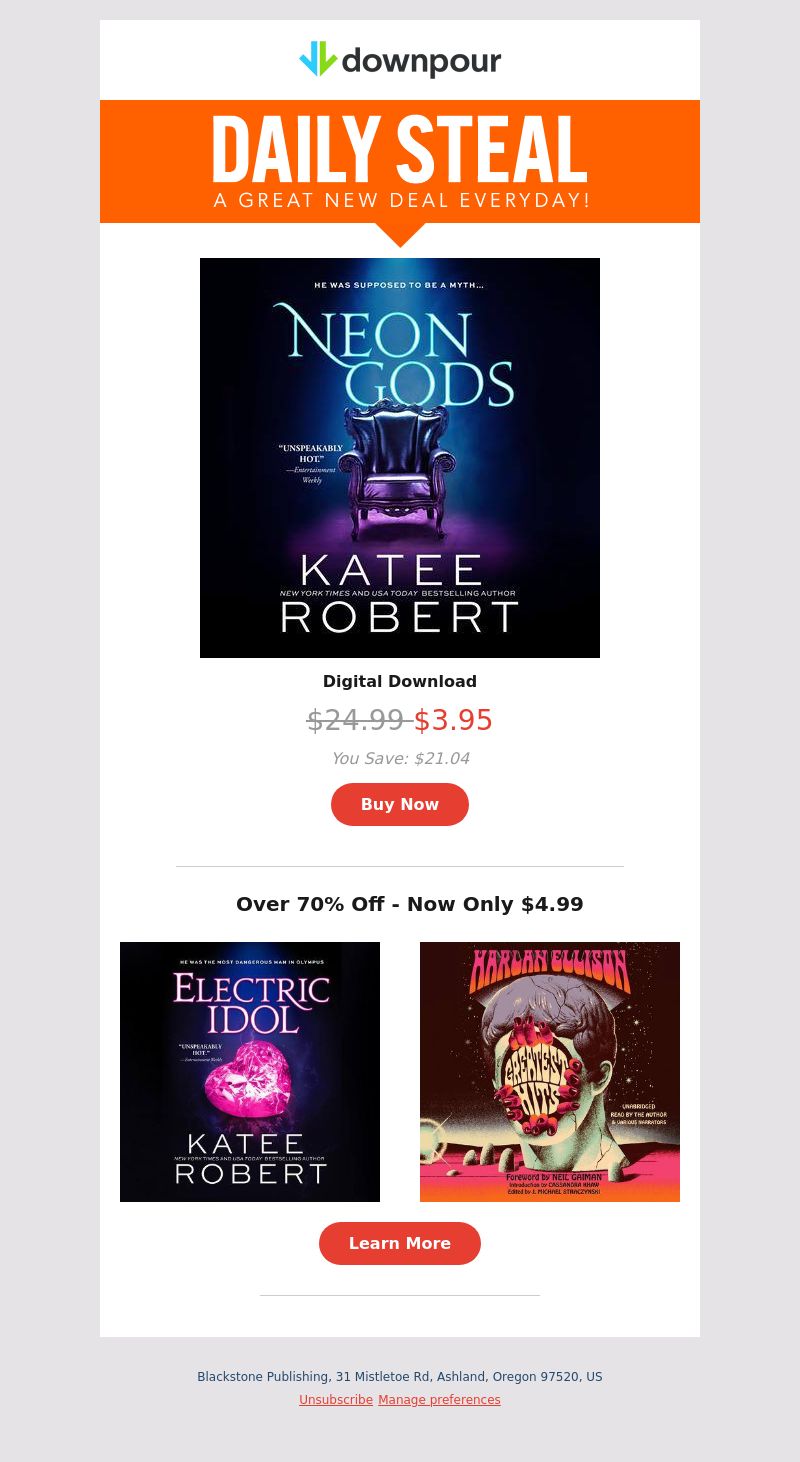
Task: Click the A Great New Deal Everyday tagline
Action: [x=402, y=200]
